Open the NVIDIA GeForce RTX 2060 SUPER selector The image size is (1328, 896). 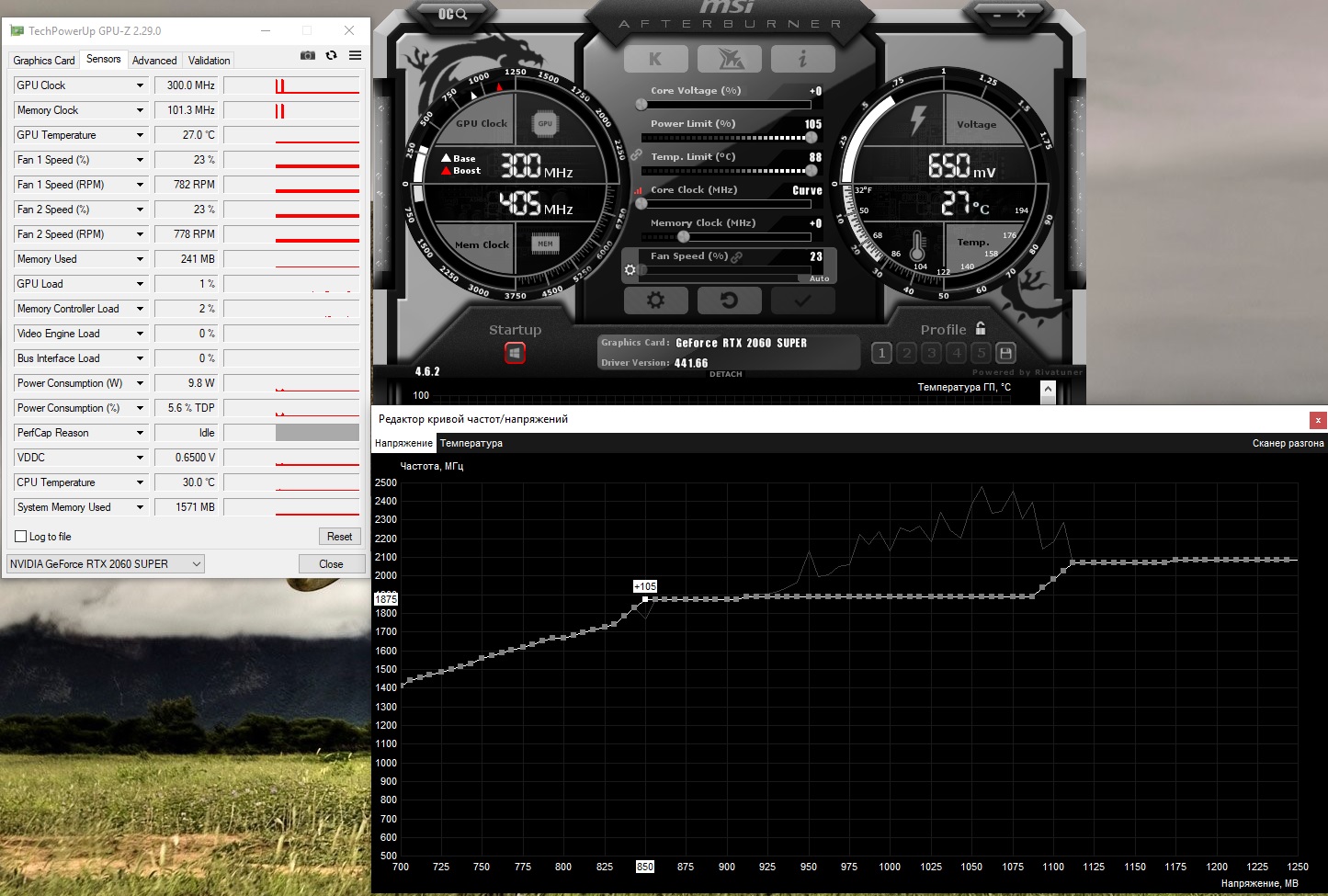tap(106, 564)
